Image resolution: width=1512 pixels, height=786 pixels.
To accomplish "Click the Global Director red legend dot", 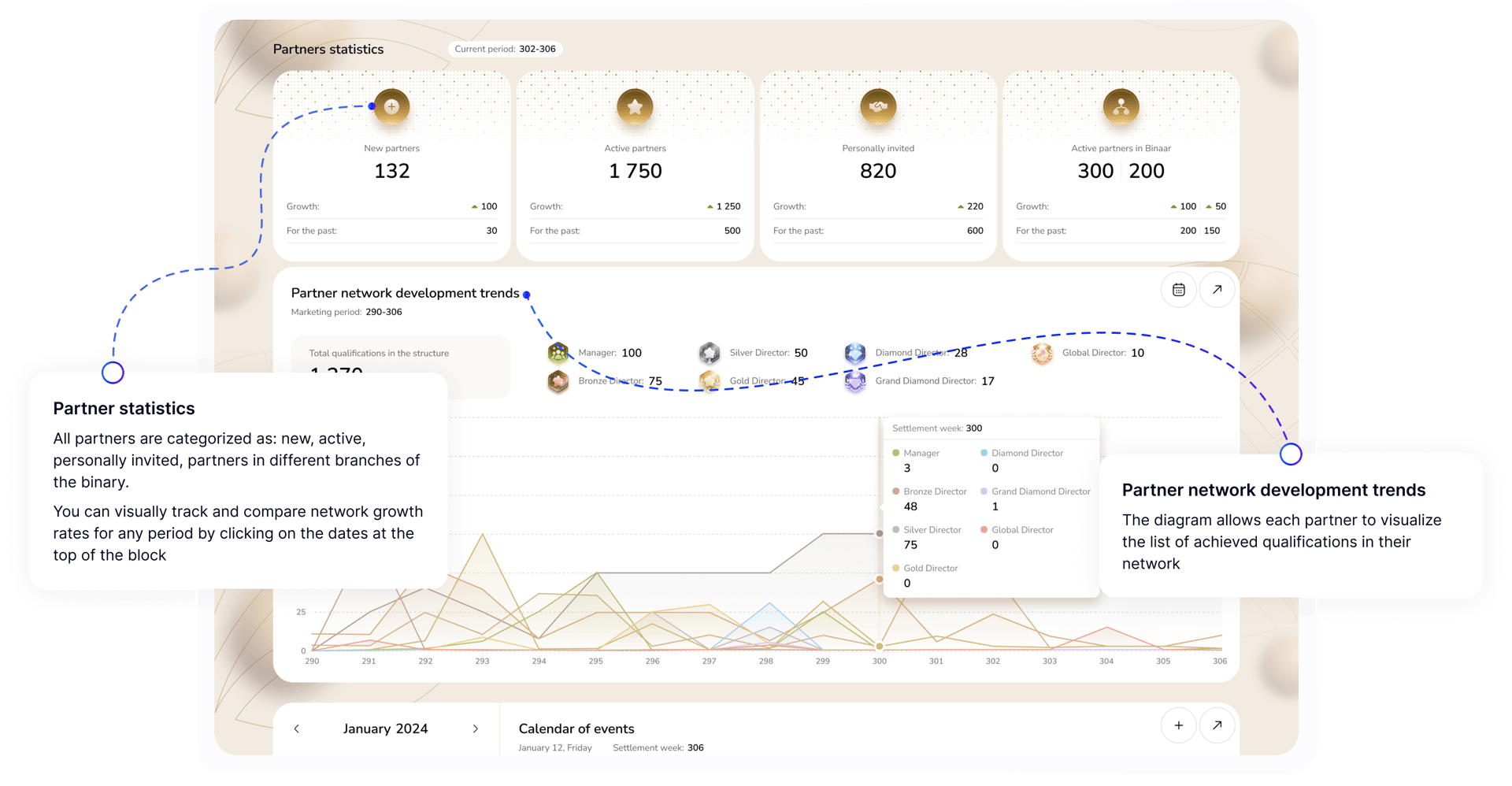I will coord(984,529).
